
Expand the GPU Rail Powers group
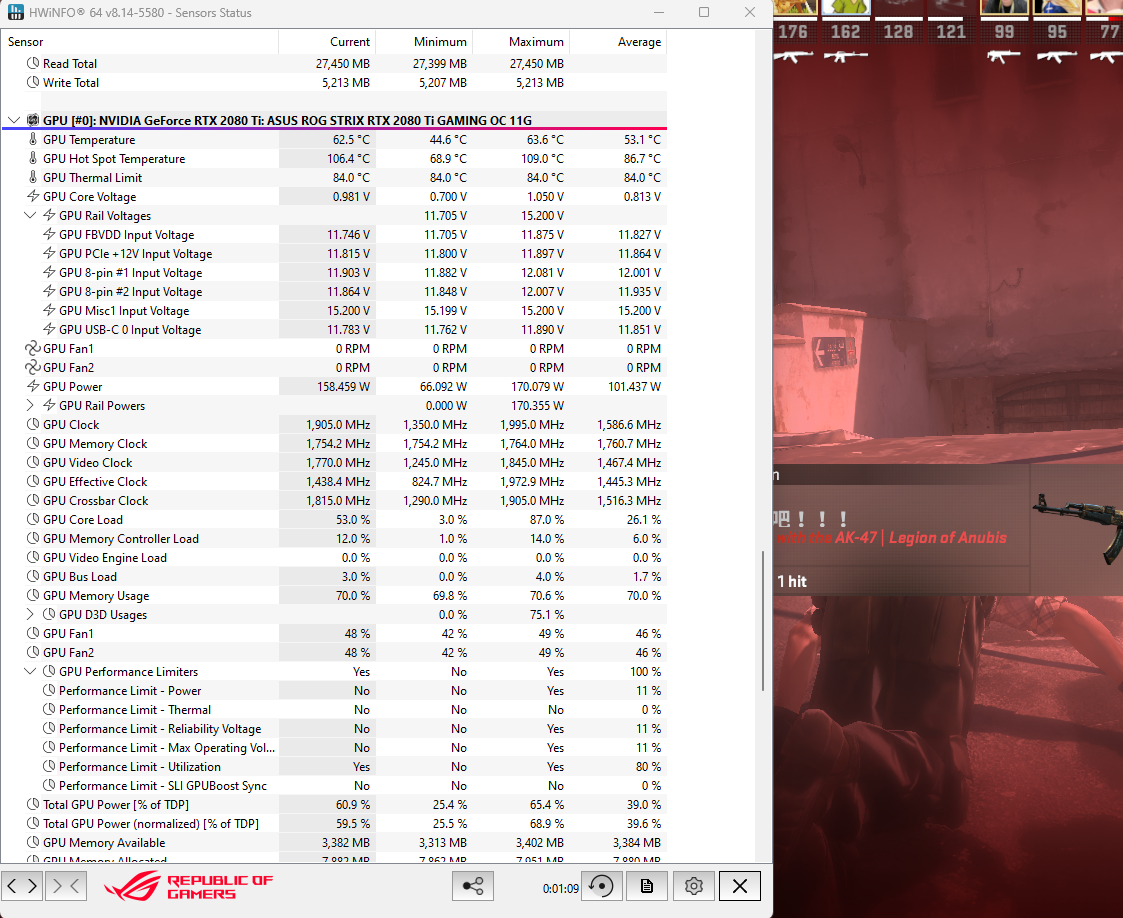[x=30, y=405]
